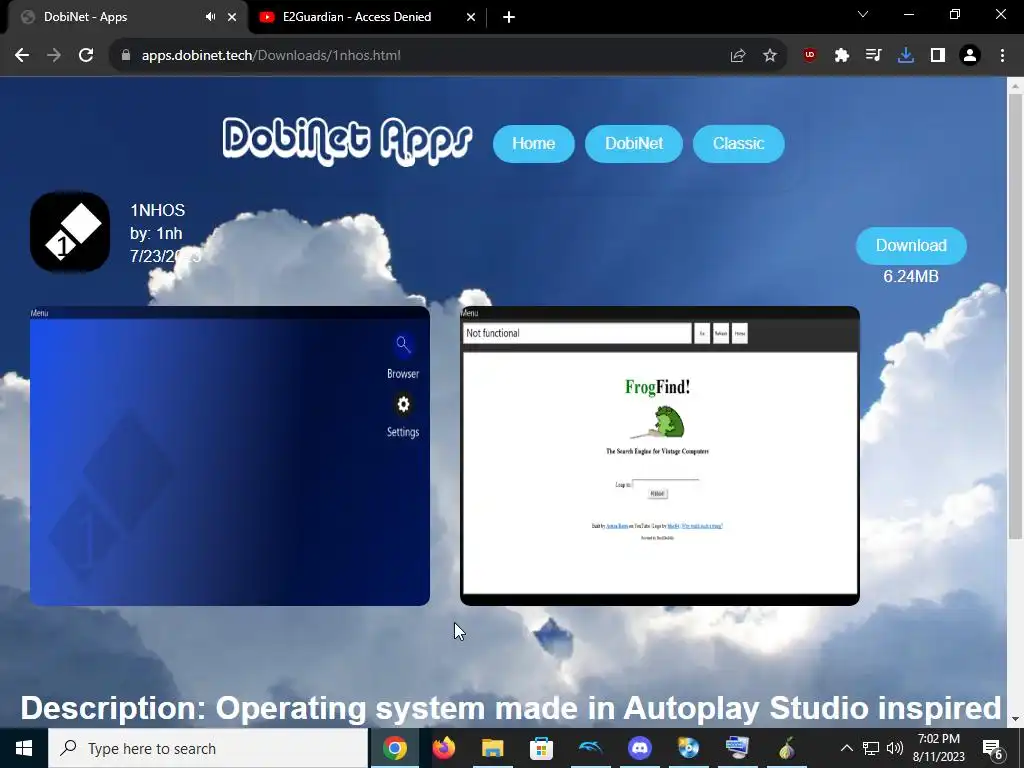Screen dimensions: 1024x768
Task: Mute the DobiNet Apps tab audio
Action: tap(210, 17)
